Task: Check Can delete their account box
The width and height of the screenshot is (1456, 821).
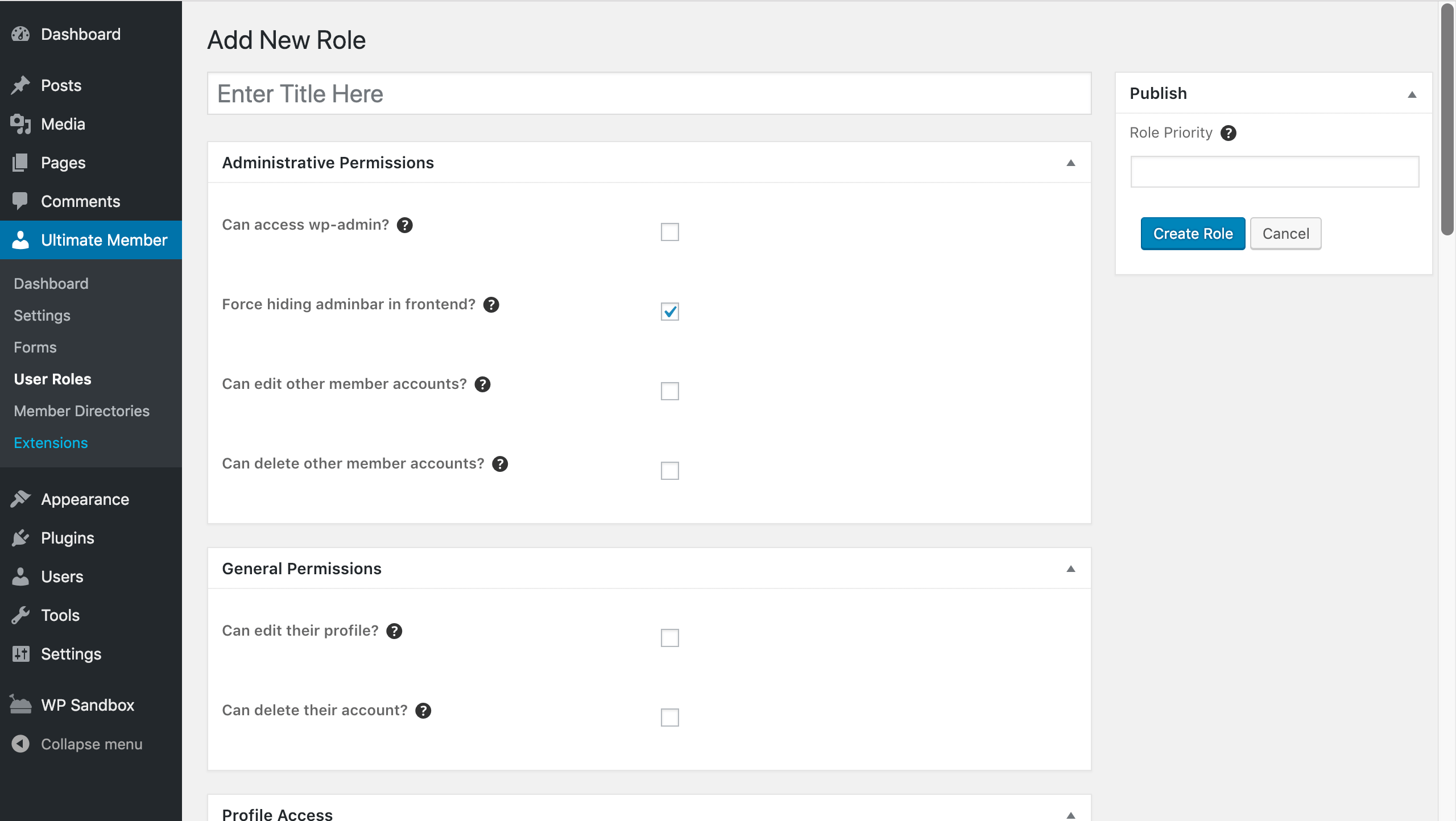Action: pyautogui.click(x=669, y=718)
